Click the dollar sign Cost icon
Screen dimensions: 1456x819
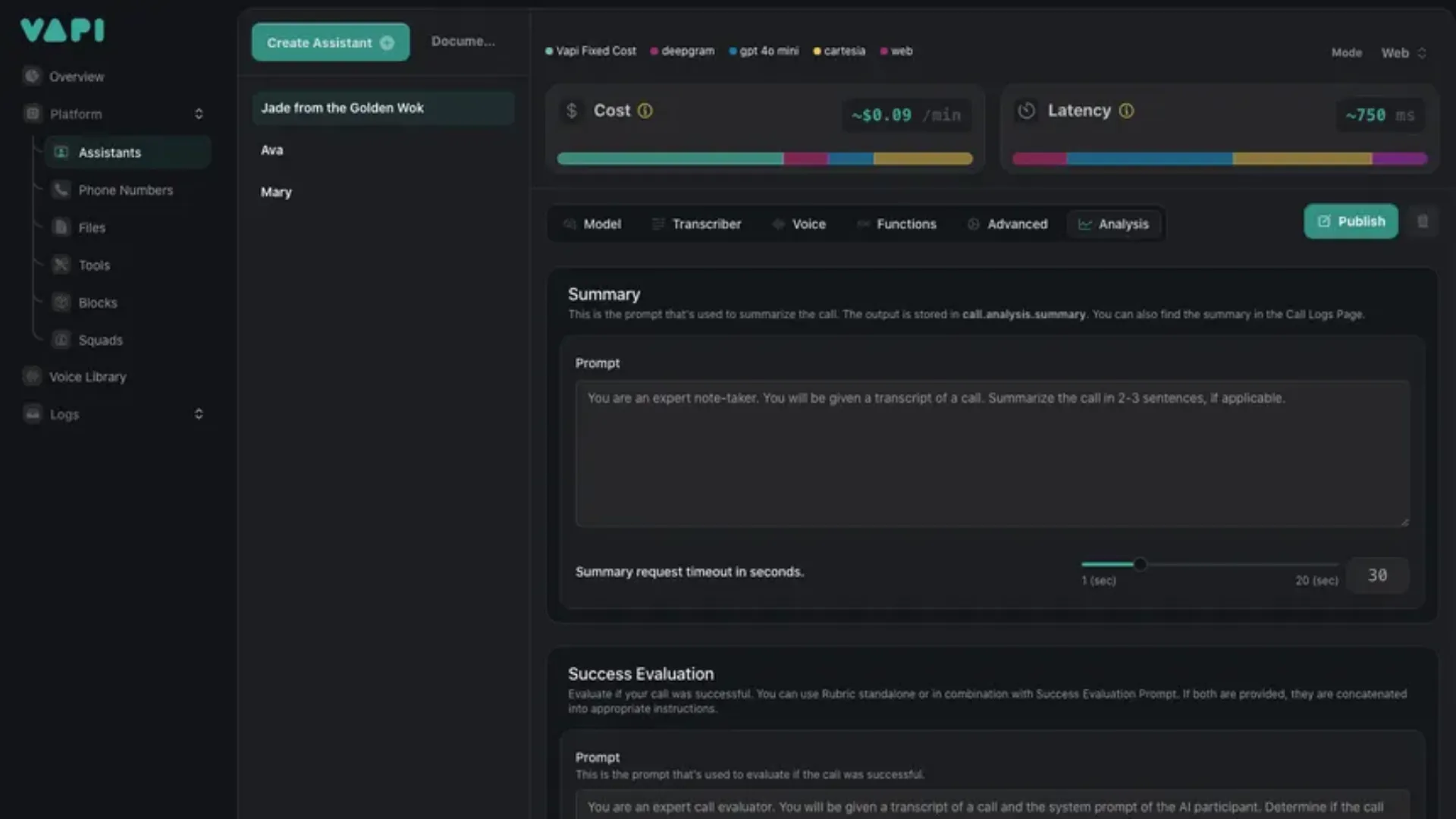(572, 111)
